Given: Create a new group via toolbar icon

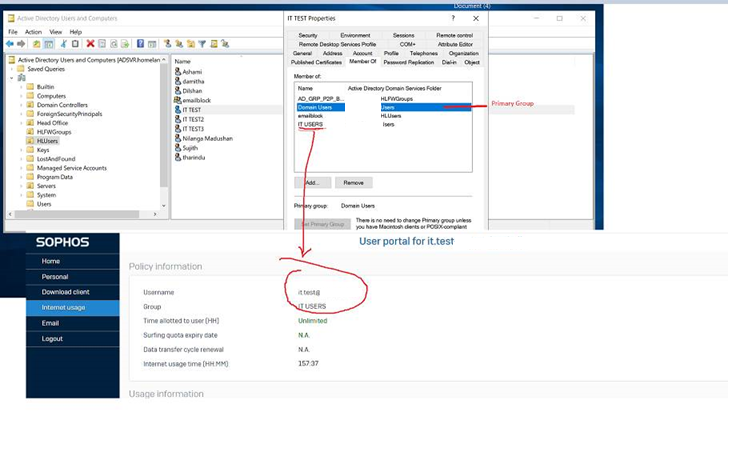Looking at the screenshot, I should [179, 44].
